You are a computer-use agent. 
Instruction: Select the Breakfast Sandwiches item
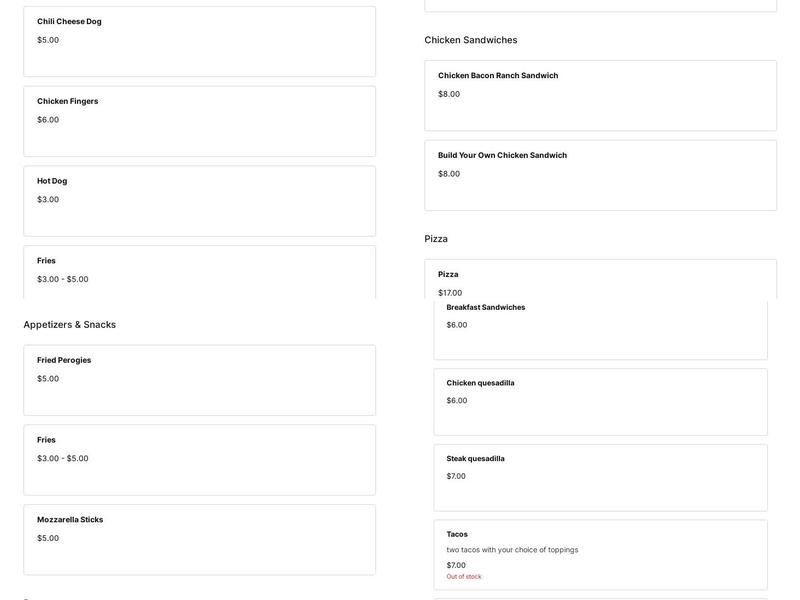click(x=600, y=328)
